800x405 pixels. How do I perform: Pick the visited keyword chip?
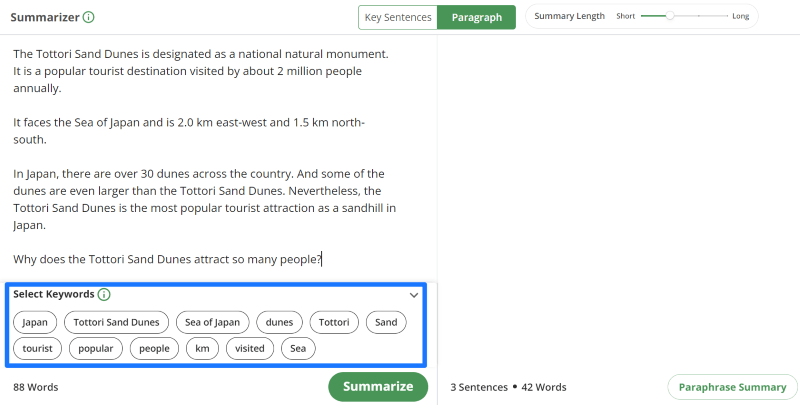click(x=250, y=349)
